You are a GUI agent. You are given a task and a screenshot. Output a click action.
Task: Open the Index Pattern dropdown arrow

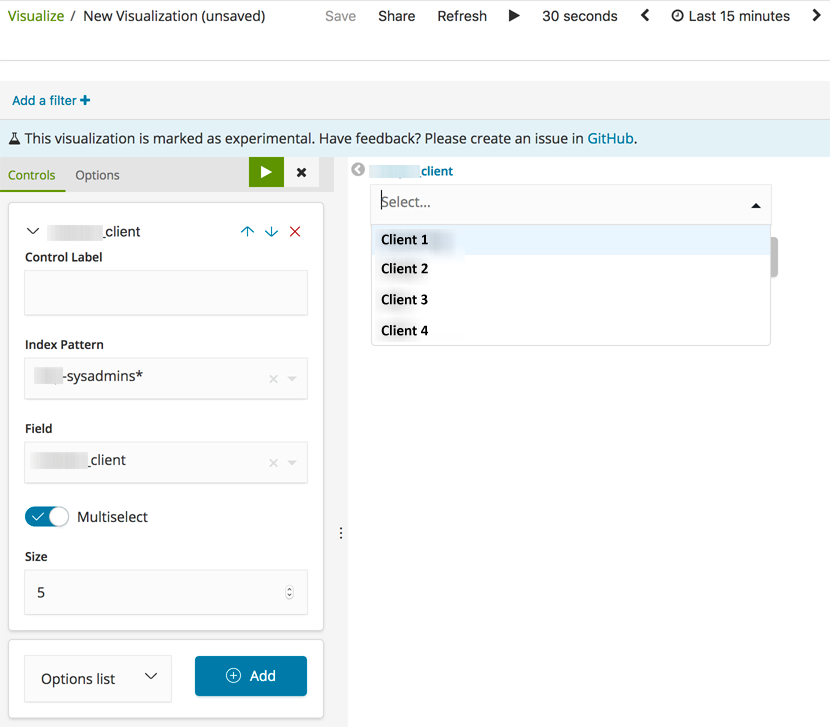click(292, 379)
